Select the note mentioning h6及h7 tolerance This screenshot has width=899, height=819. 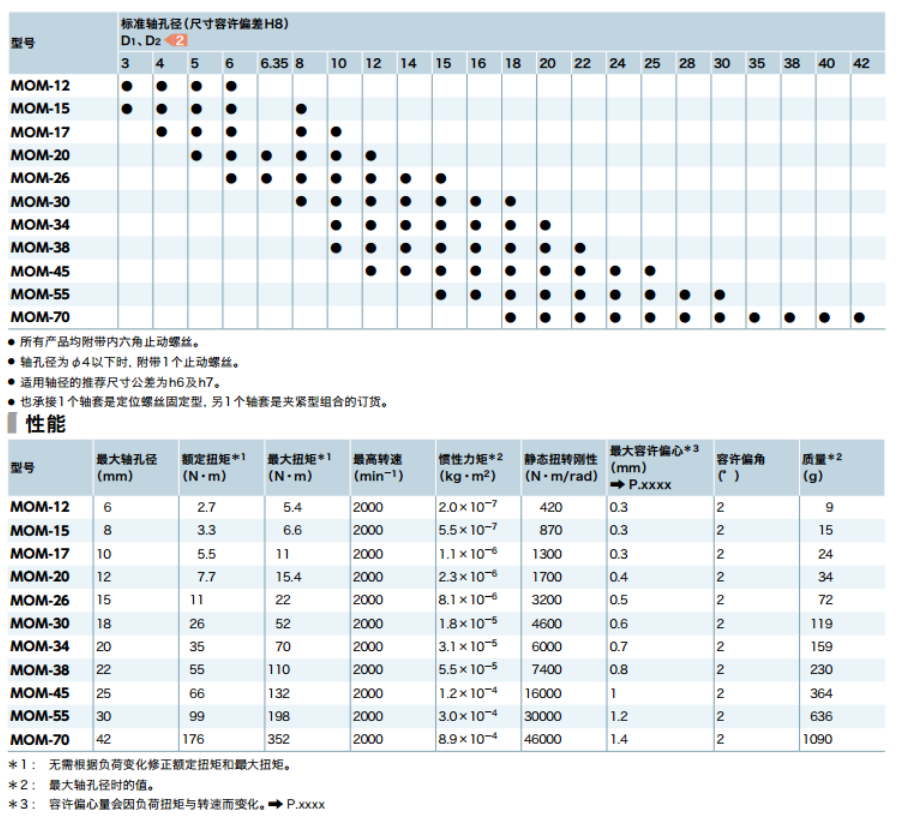120,383
